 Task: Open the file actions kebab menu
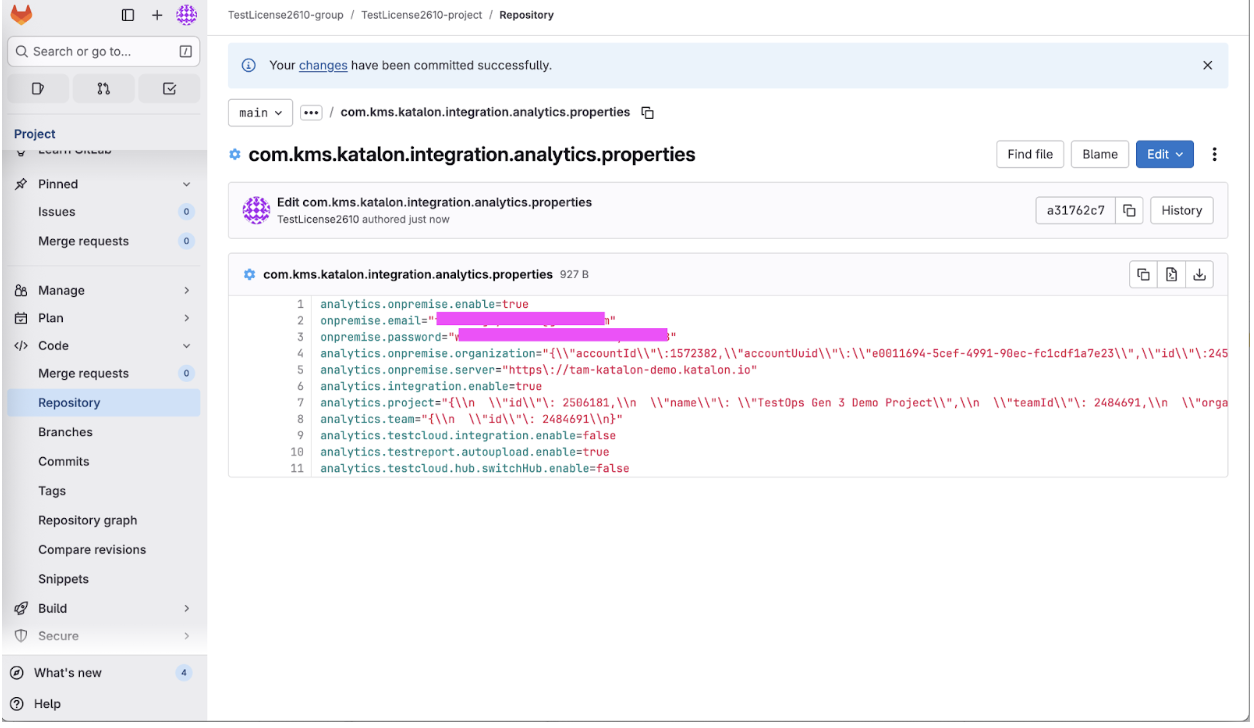click(x=1215, y=154)
